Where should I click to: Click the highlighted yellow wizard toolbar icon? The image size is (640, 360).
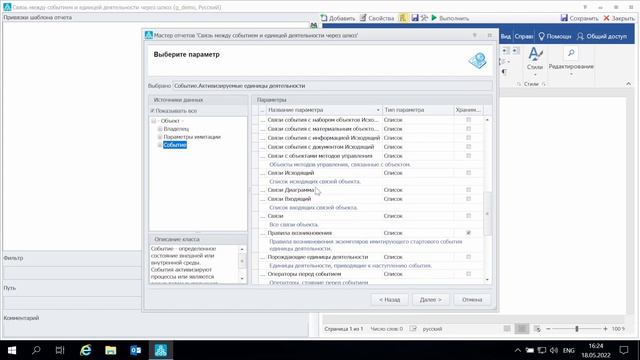click(x=403, y=18)
